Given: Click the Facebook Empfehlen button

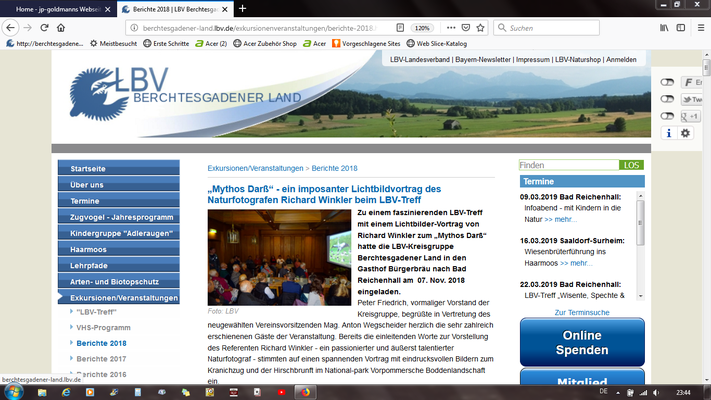Looking at the screenshot, I should [692, 82].
